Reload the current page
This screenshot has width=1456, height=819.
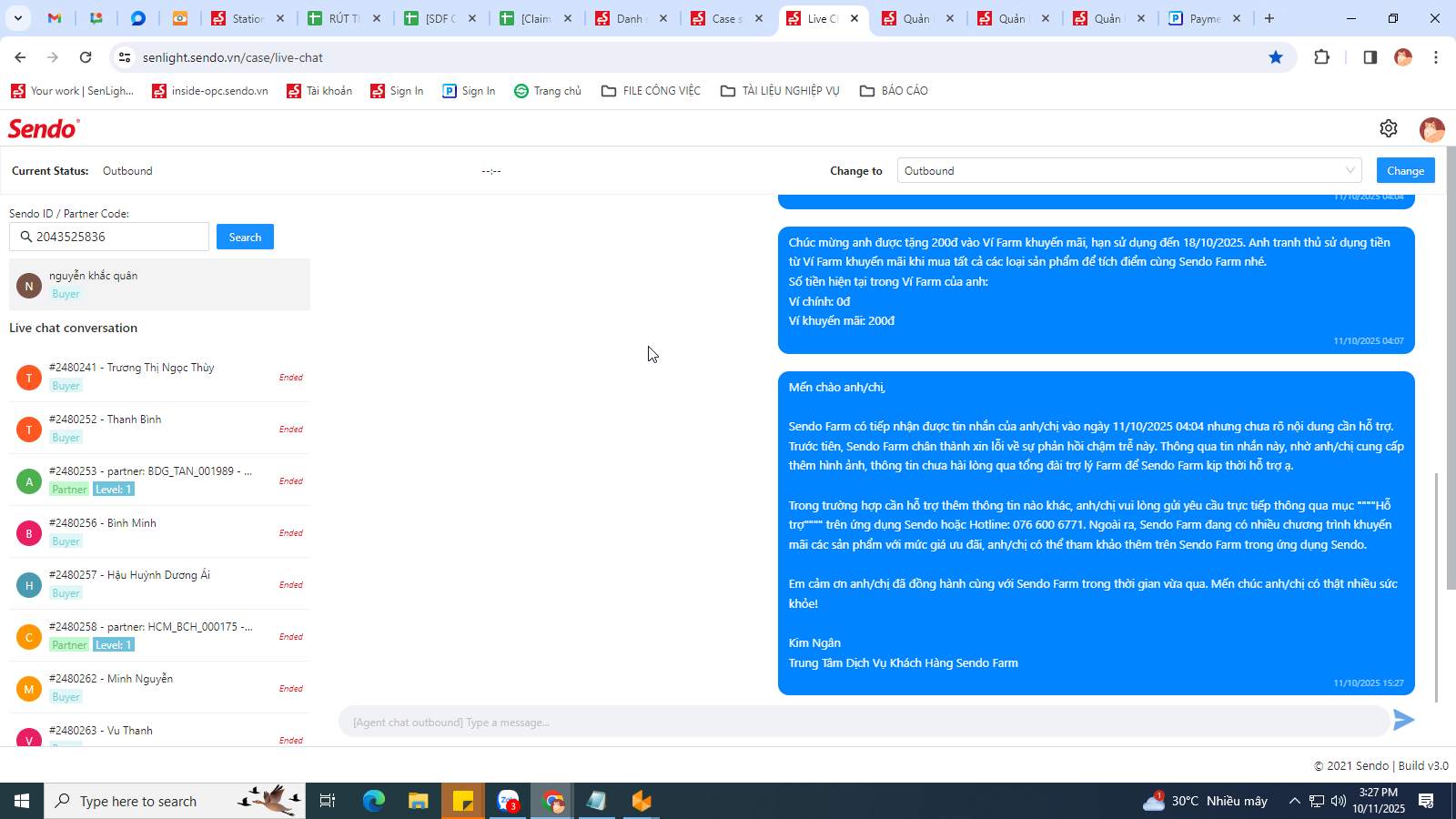coord(86,57)
